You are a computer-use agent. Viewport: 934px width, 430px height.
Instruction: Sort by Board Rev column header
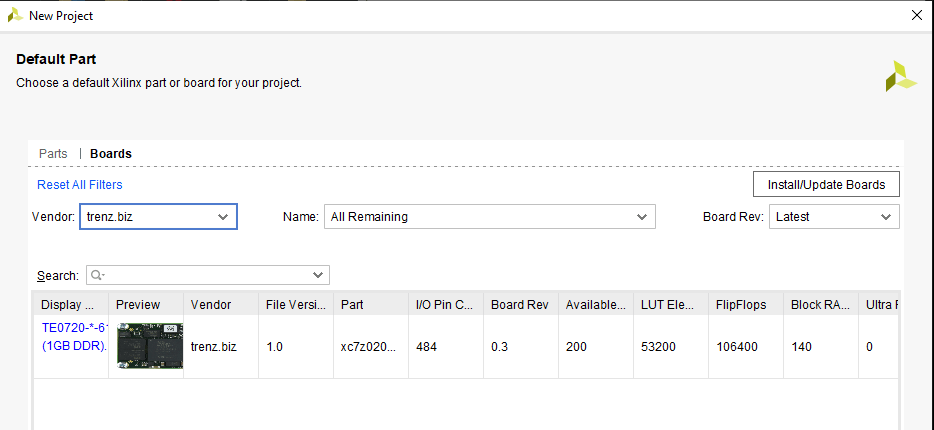(x=521, y=304)
